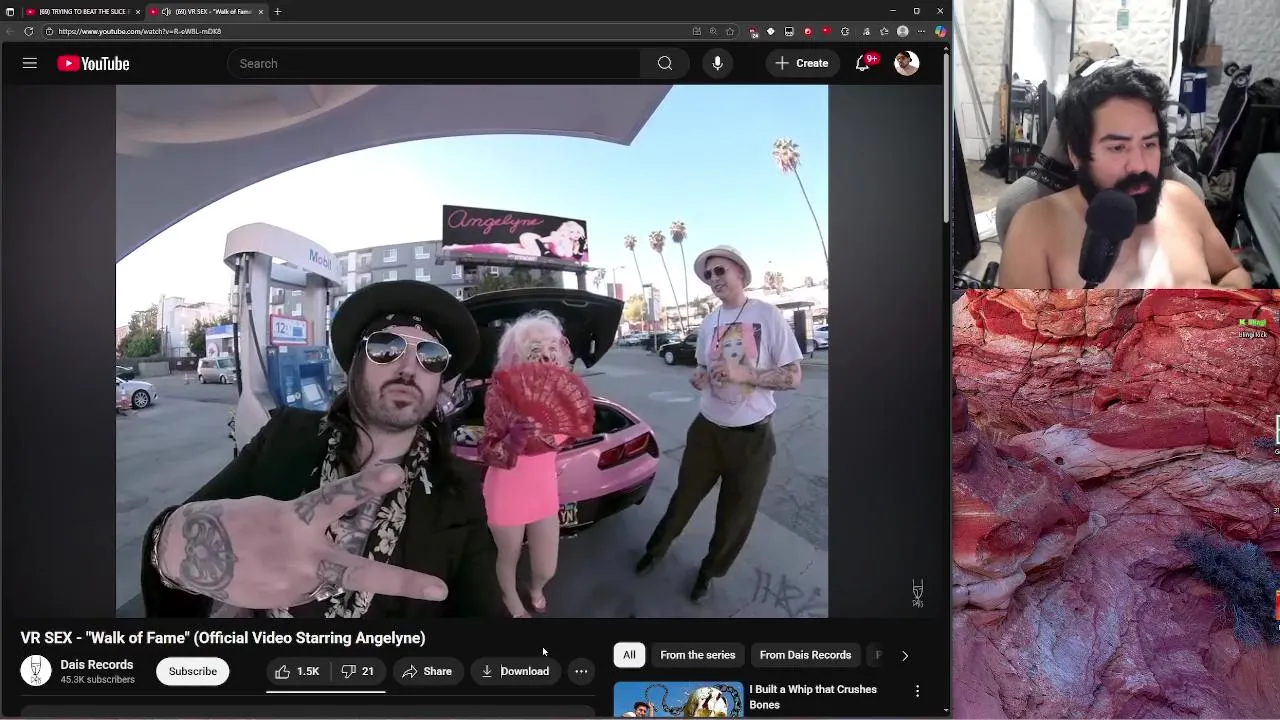Open the browser extensions puzzle icon
This screenshot has height=720, width=1280.
pos(845,31)
